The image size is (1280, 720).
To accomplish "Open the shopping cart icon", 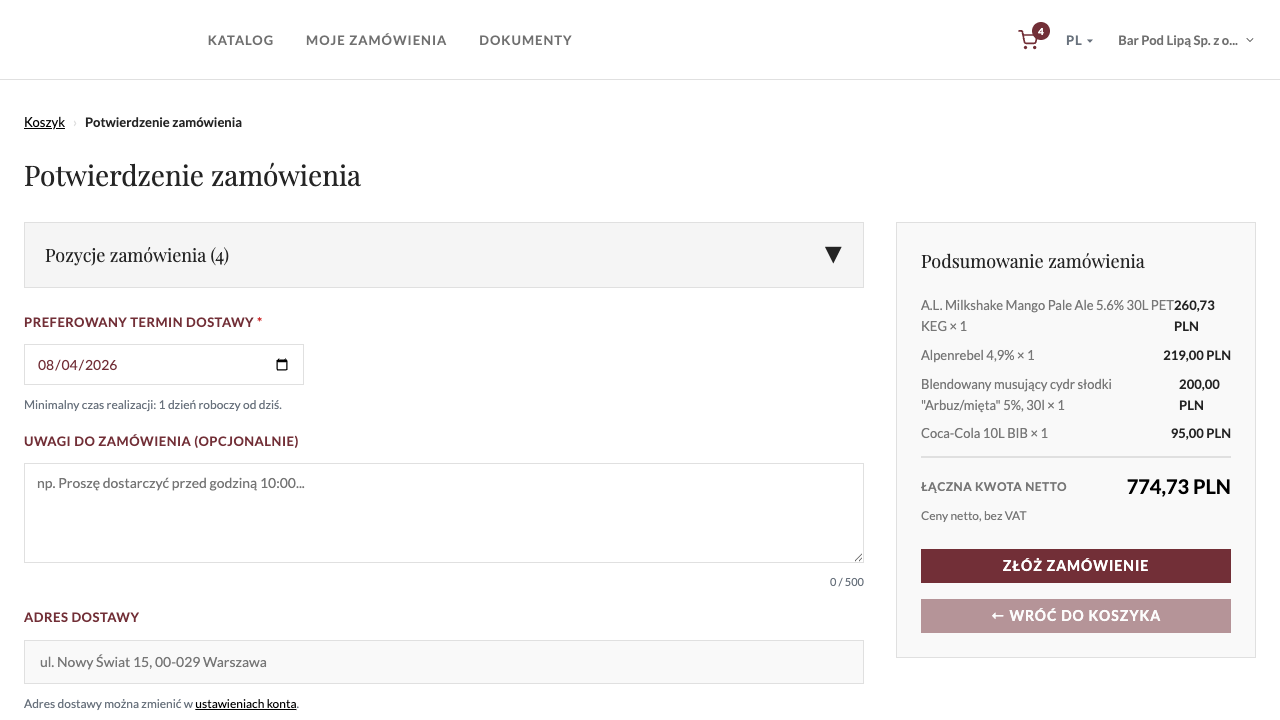I will (x=1029, y=40).
